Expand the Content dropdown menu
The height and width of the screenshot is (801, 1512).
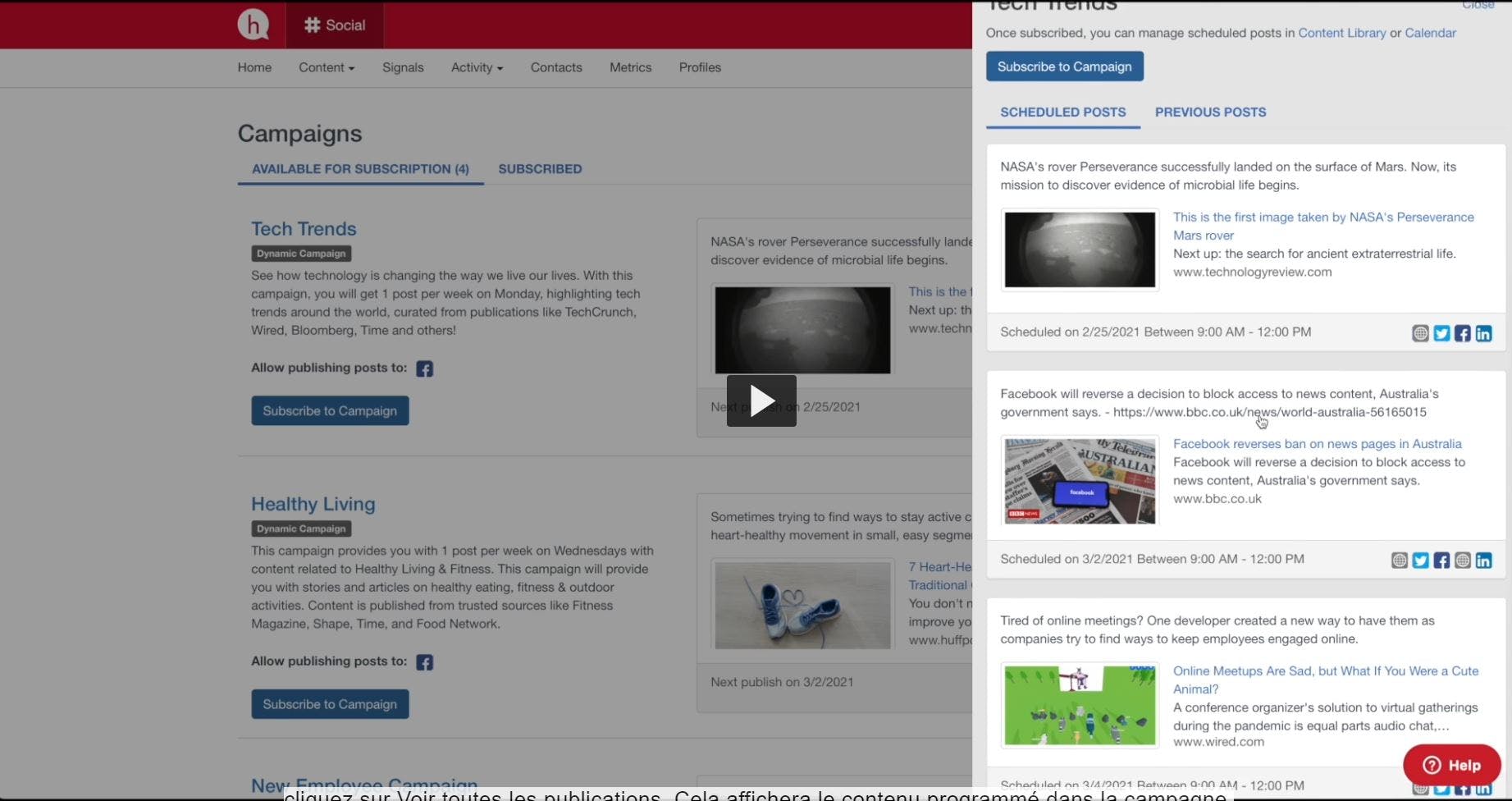click(x=327, y=67)
